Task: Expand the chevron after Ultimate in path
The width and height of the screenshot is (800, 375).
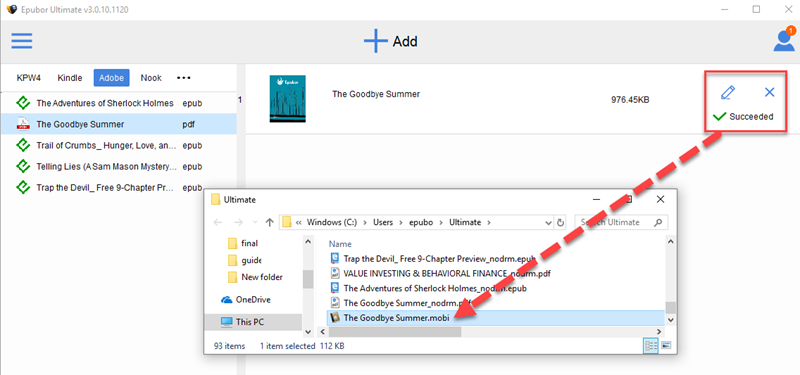Action: 489,222
